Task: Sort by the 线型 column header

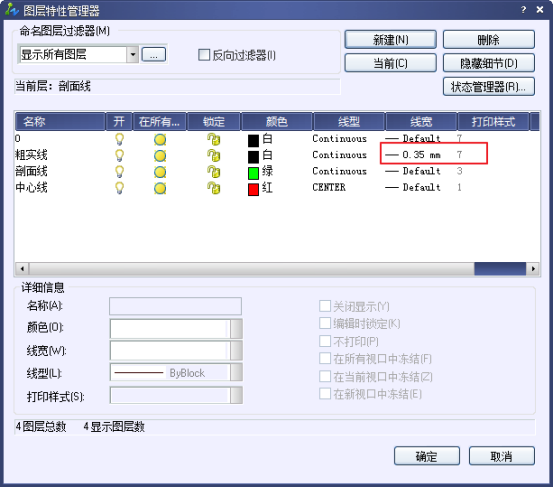Action: pyautogui.click(x=349, y=122)
